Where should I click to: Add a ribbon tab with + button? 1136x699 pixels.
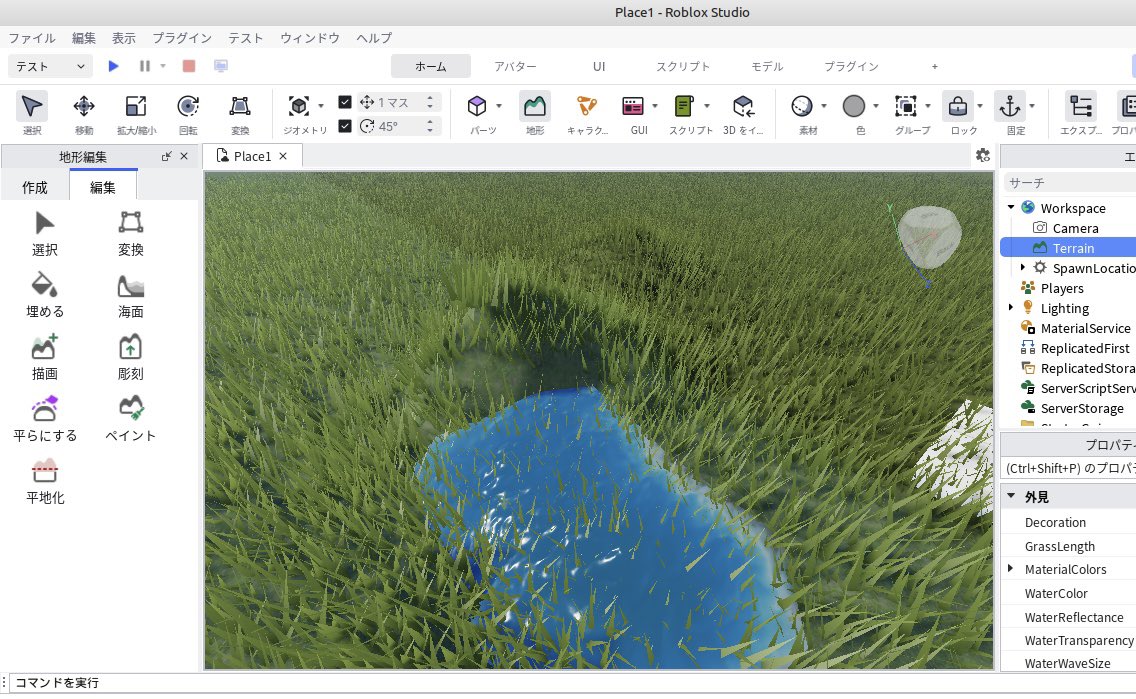935,66
